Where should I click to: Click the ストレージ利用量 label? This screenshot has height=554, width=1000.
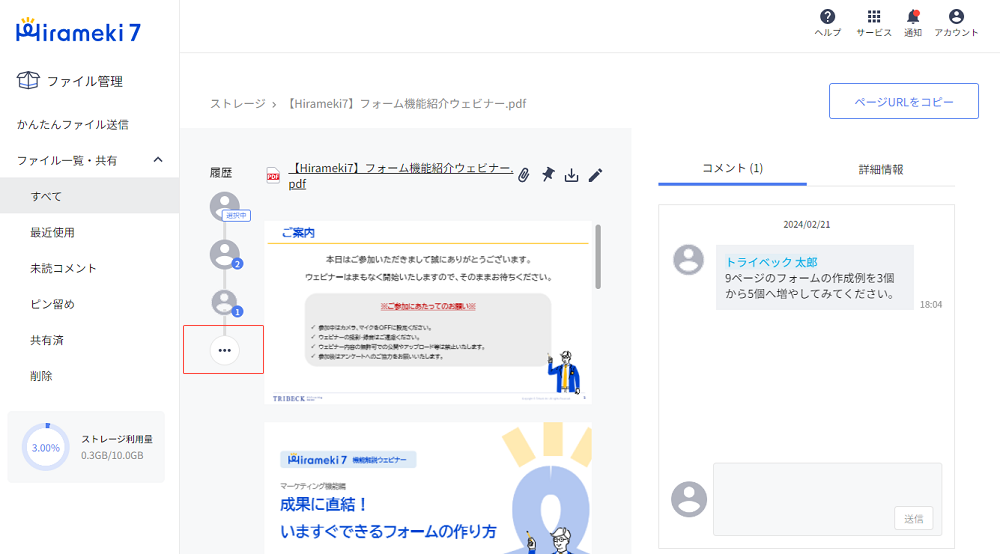[117, 439]
